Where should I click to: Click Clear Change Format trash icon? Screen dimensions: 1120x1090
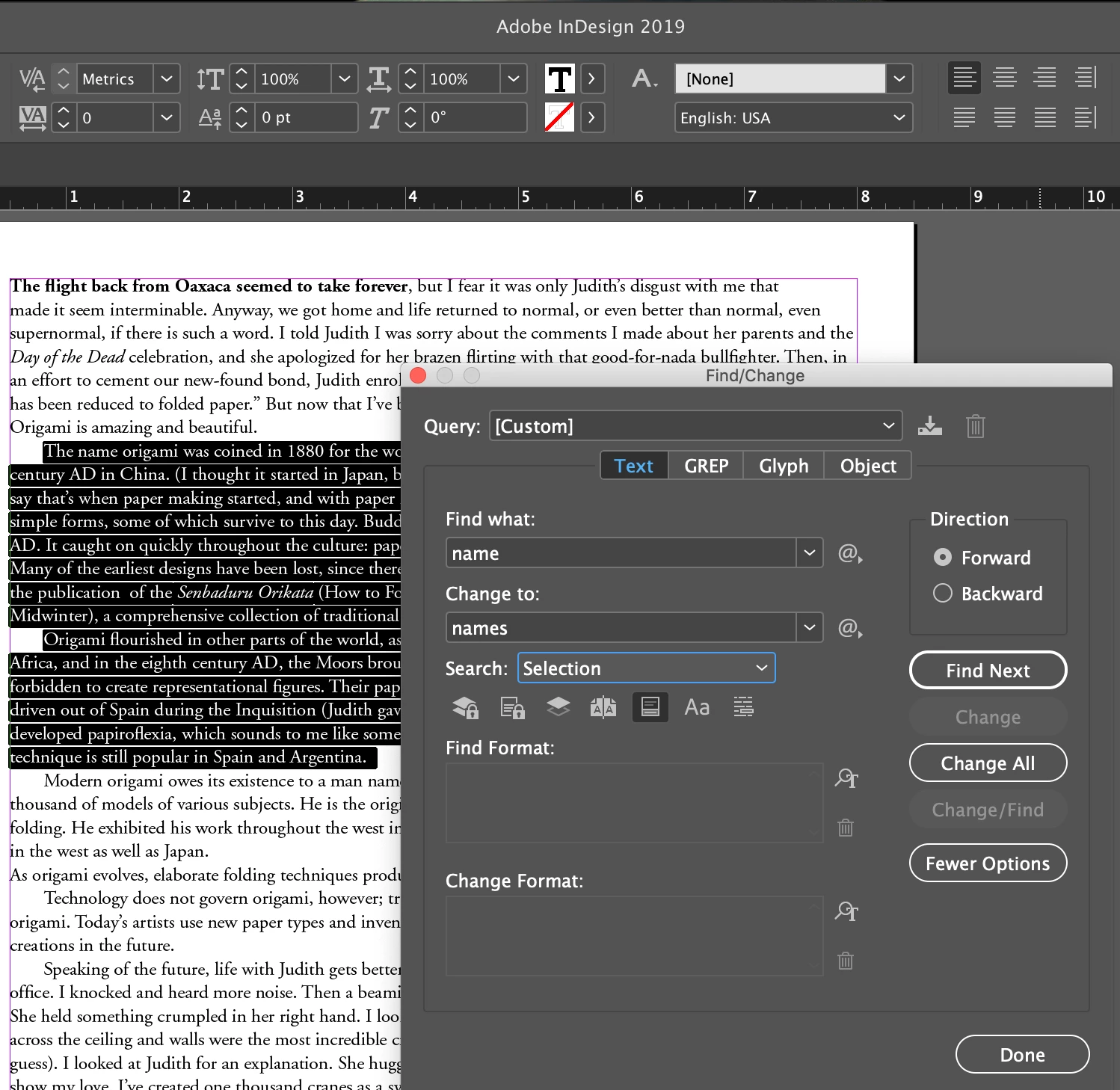click(846, 961)
